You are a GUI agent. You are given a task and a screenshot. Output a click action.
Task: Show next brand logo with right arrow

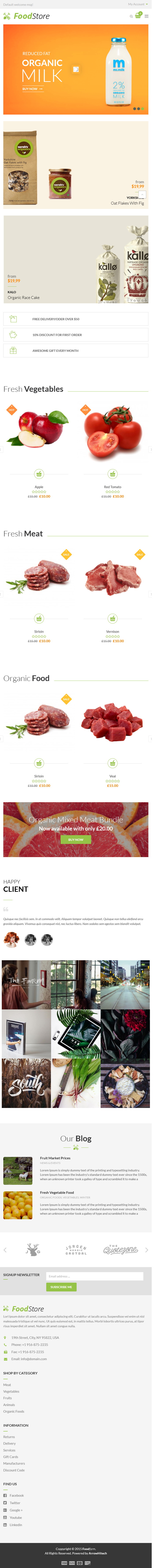(146, 1250)
